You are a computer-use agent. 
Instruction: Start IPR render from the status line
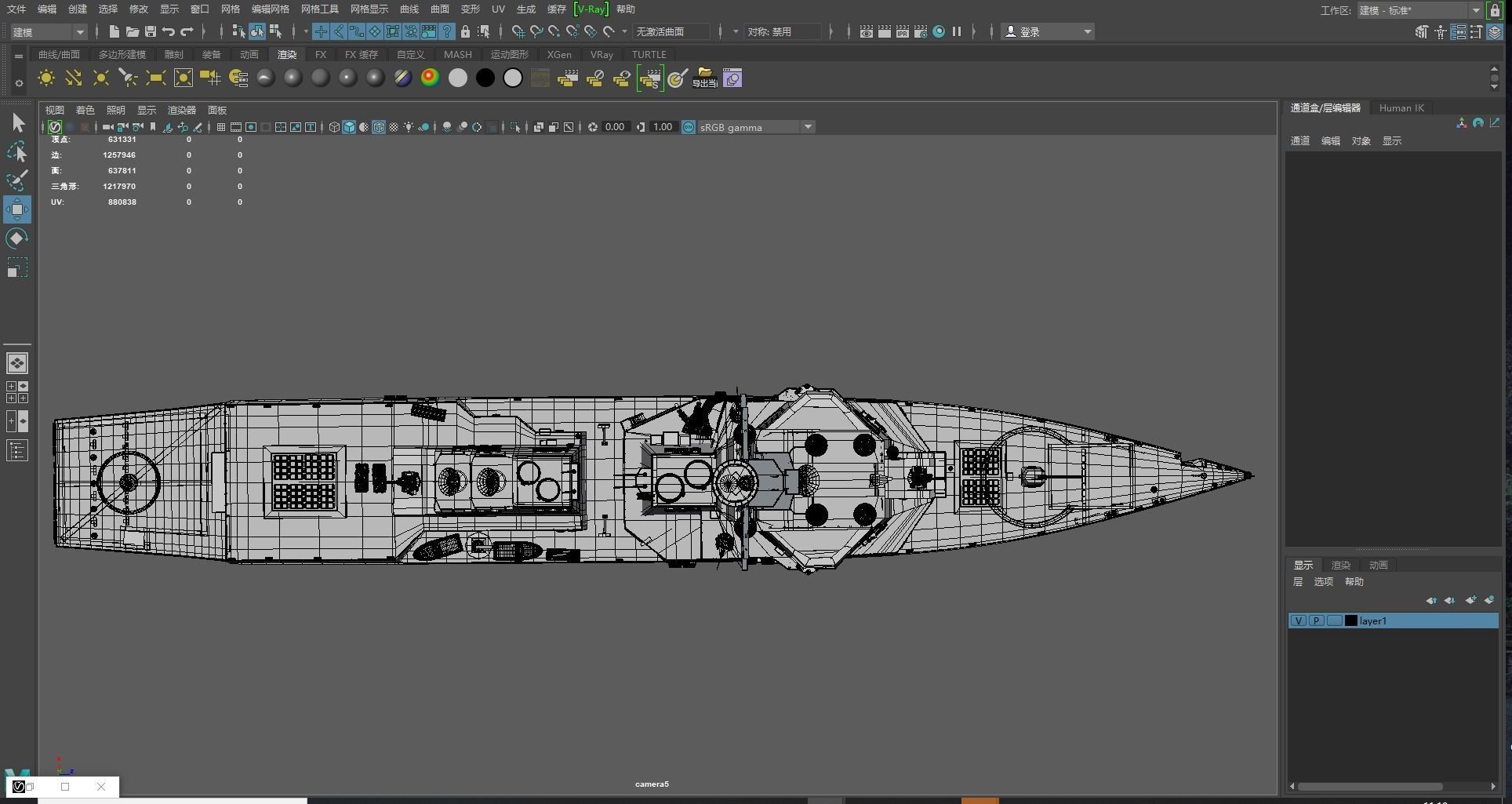(x=903, y=31)
